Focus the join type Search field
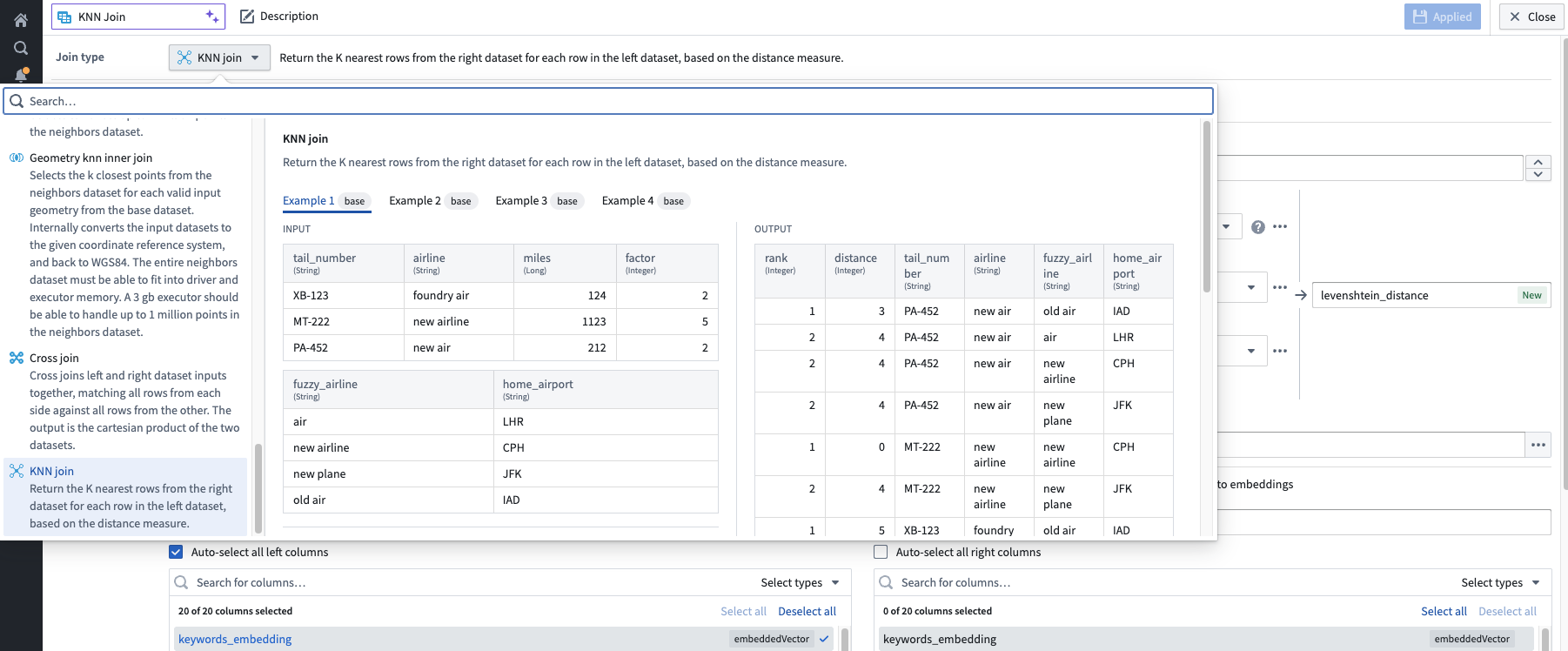The width and height of the screenshot is (1568, 651). pos(608,101)
